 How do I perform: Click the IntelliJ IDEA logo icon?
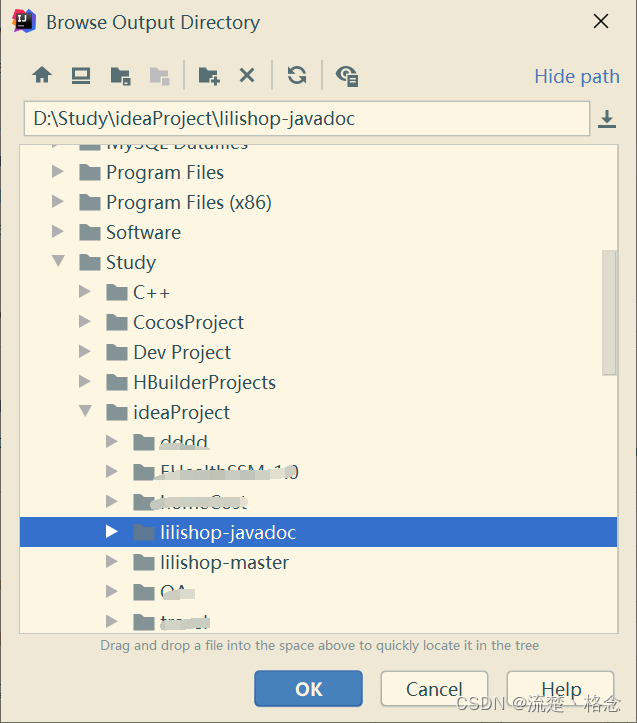click(23, 21)
